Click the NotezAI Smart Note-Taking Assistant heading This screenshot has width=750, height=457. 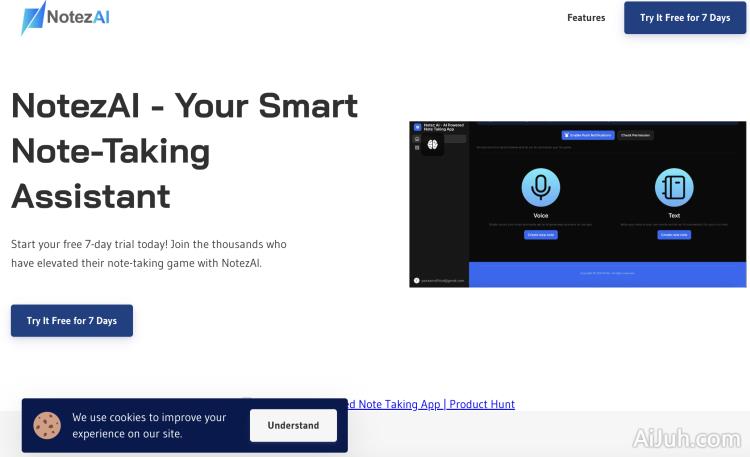184,149
